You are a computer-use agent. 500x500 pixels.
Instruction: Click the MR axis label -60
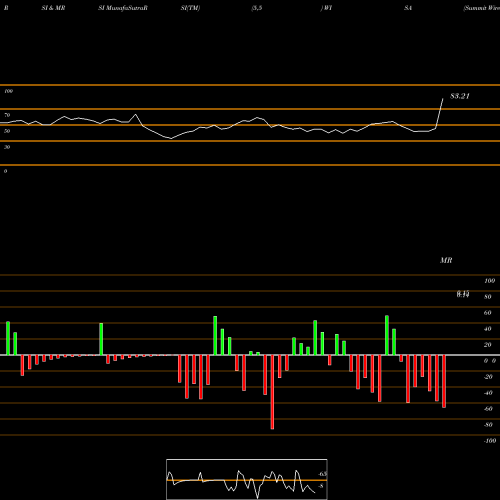488,409
